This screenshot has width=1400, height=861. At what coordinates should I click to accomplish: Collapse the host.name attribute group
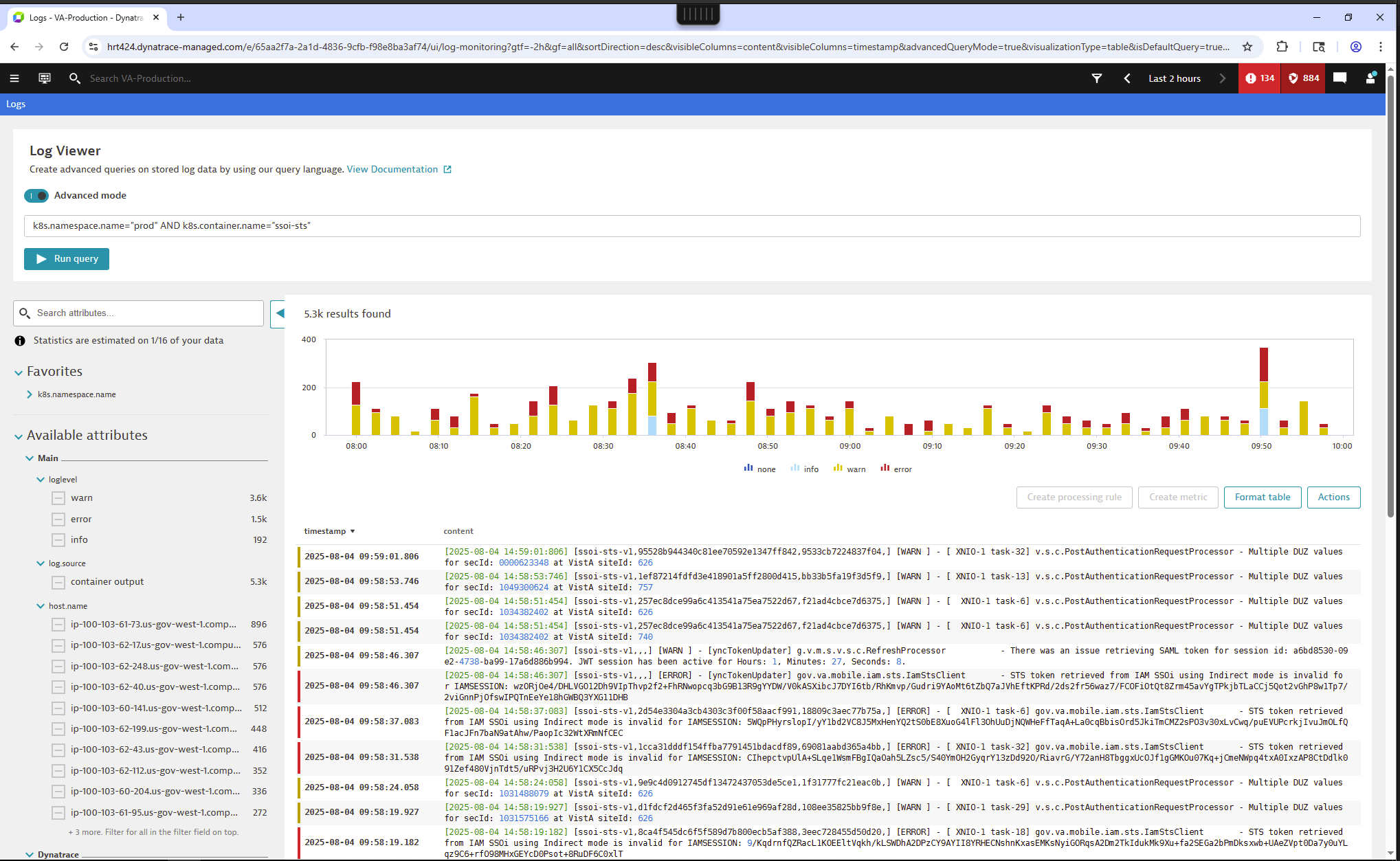click(41, 606)
